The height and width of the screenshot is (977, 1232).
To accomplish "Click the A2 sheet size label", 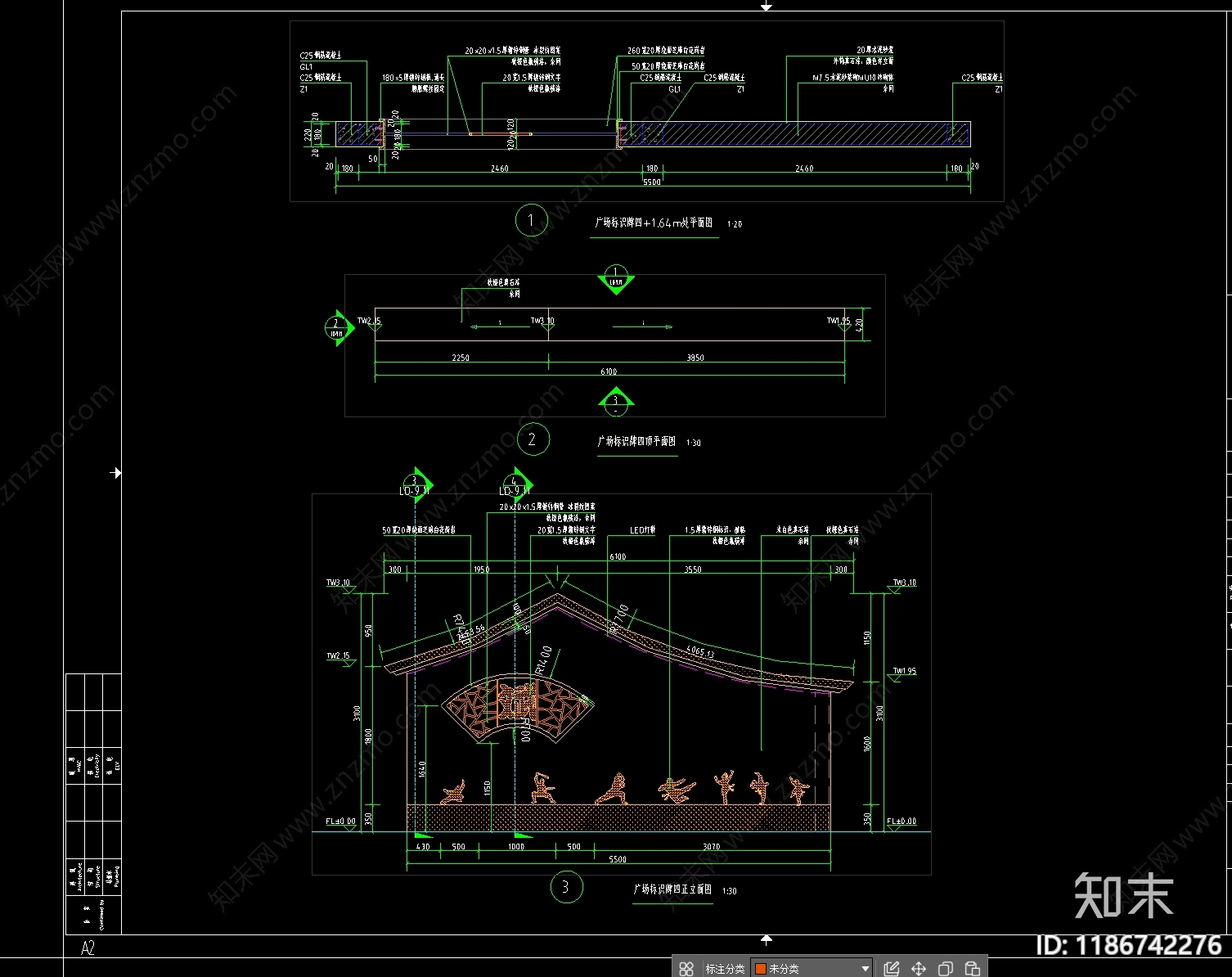I will coord(88,948).
